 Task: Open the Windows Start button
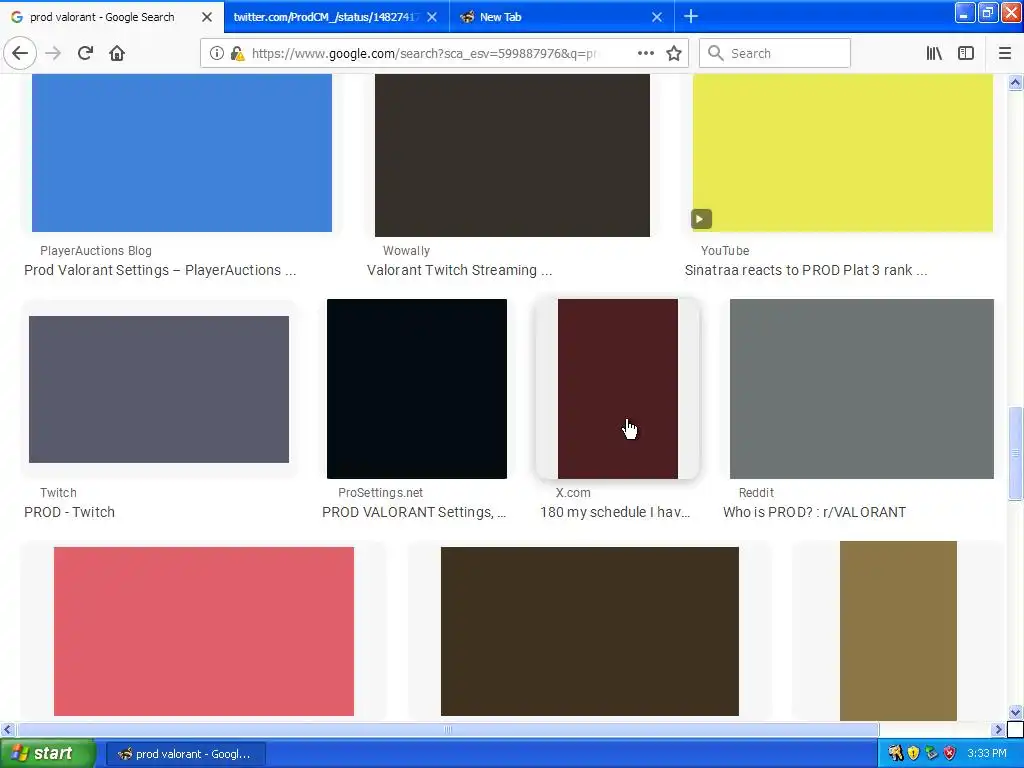(47, 754)
